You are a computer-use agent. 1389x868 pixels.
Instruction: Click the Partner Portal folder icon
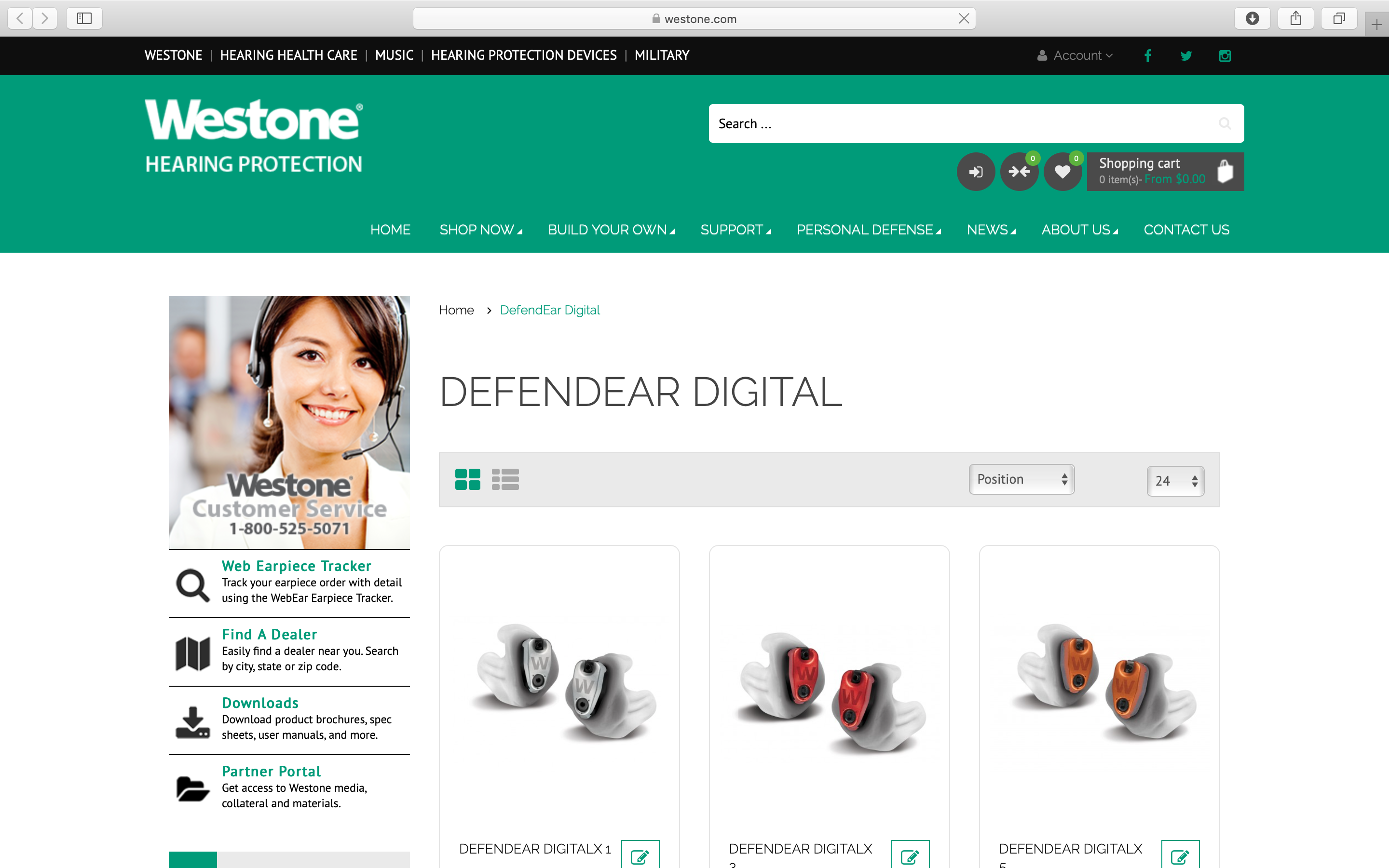(x=192, y=789)
